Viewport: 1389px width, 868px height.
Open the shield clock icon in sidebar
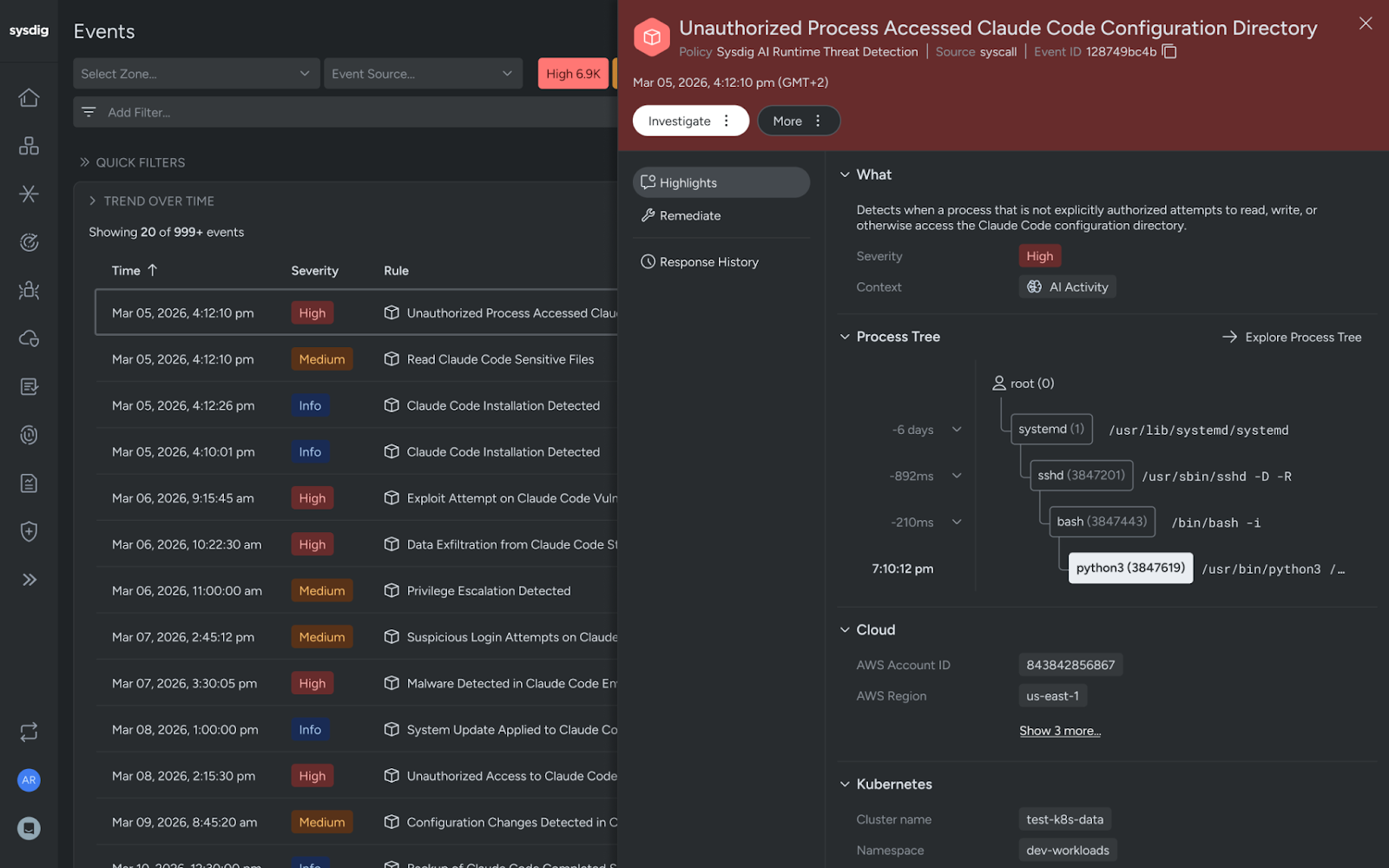pyautogui.click(x=29, y=435)
